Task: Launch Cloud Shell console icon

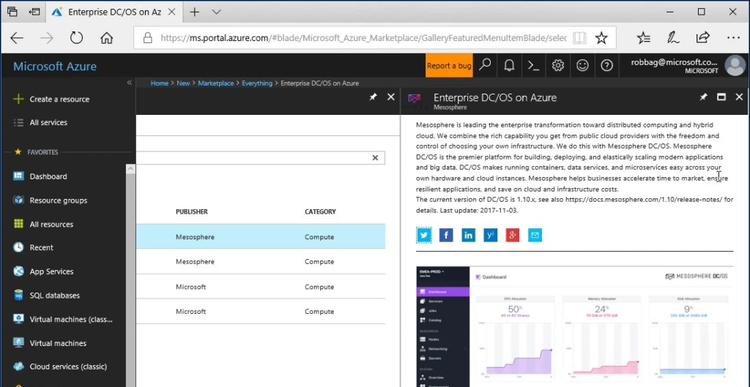Action: (534, 66)
